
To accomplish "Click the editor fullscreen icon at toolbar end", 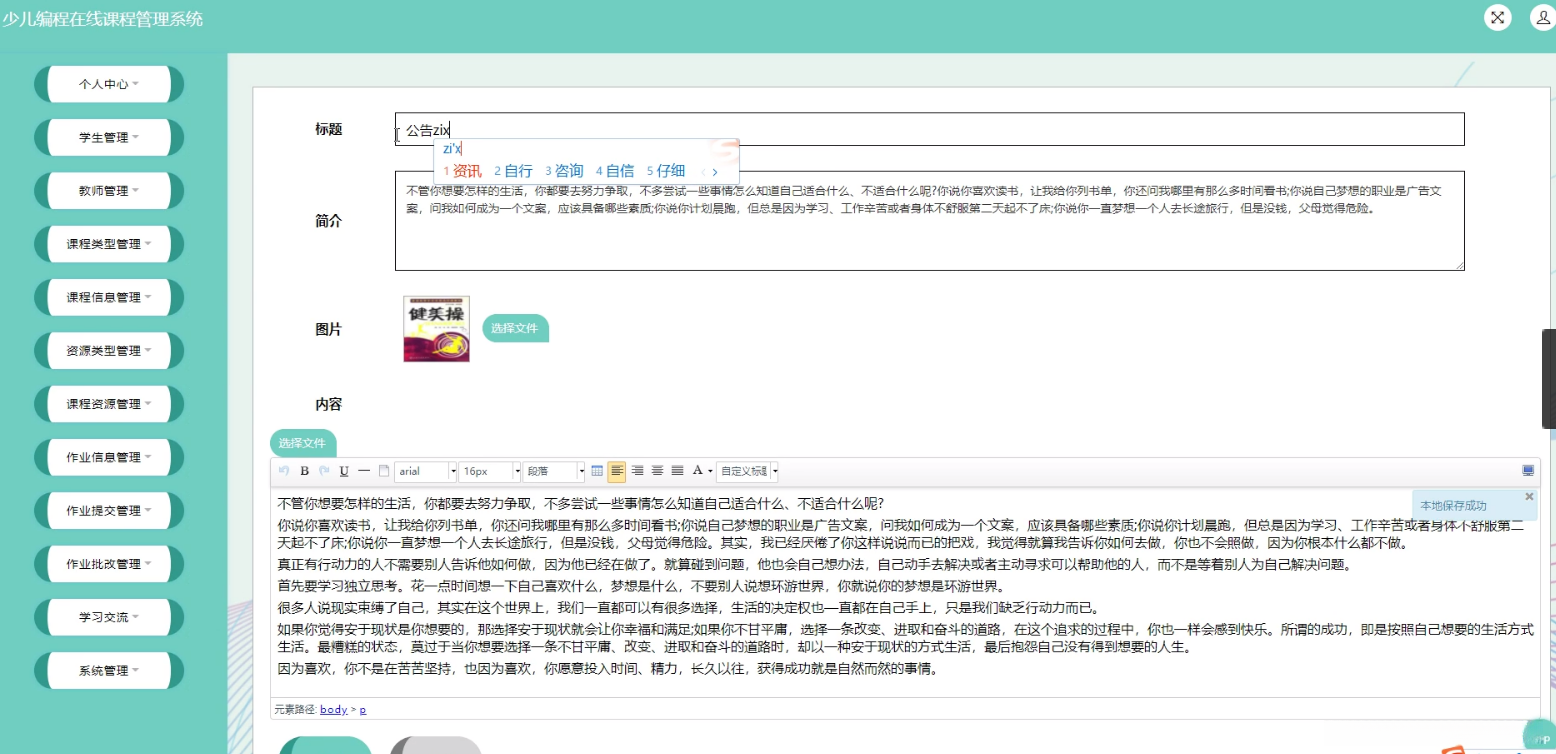I will [1528, 471].
